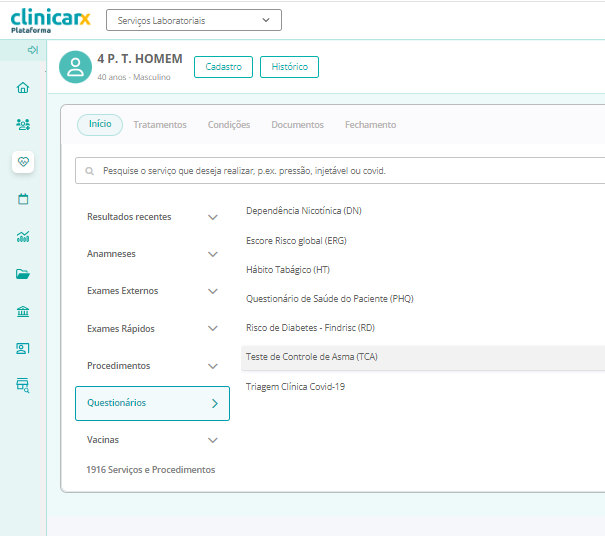Image resolution: width=605 pixels, height=536 pixels.
Task: Switch to the Documentos tab
Action: 297,125
